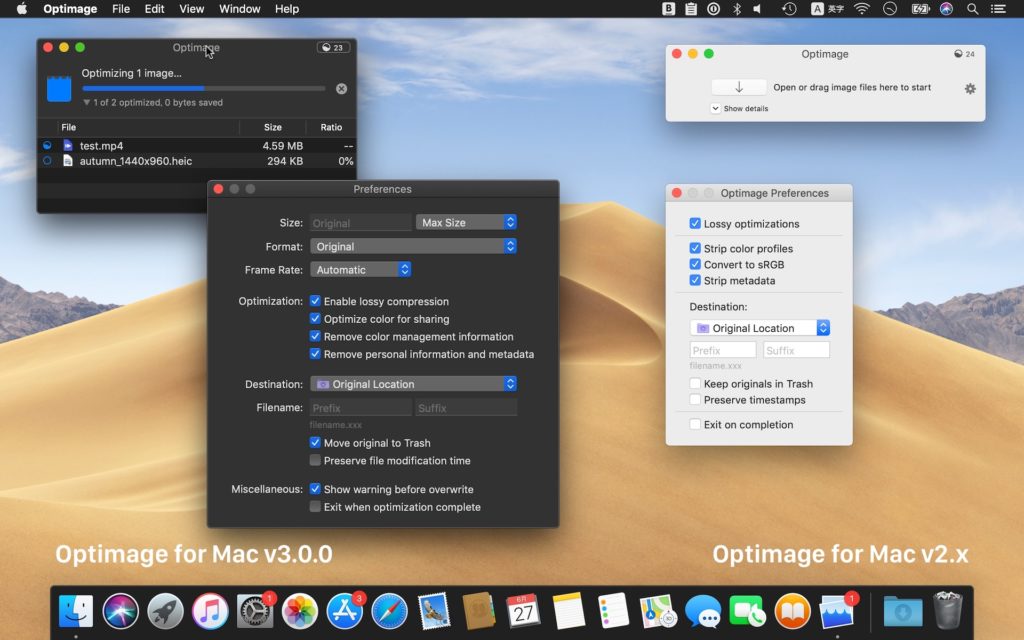Open settings via the gear icon
The height and width of the screenshot is (640, 1024).
click(969, 88)
